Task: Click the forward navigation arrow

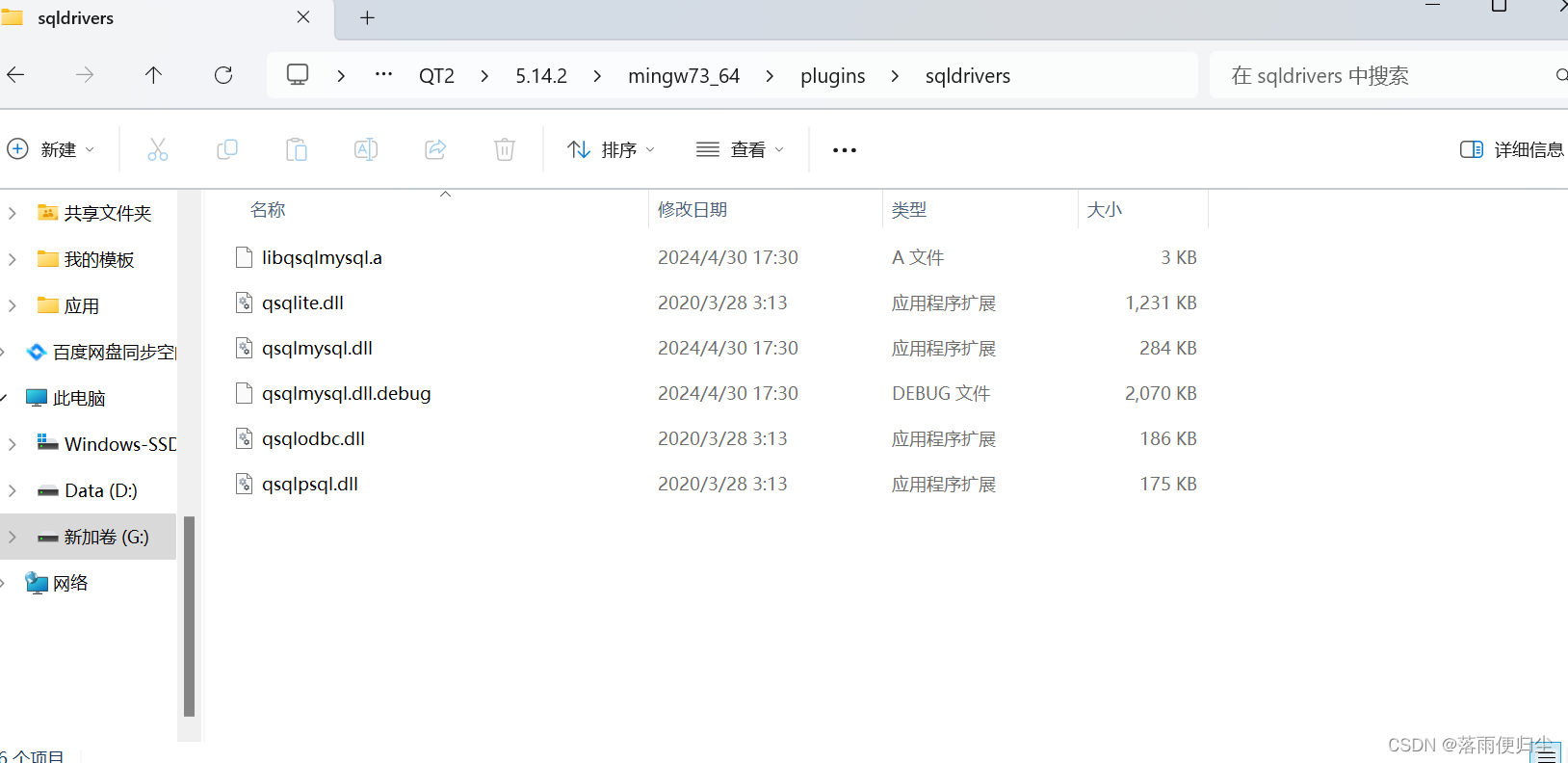Action: pyautogui.click(x=85, y=75)
